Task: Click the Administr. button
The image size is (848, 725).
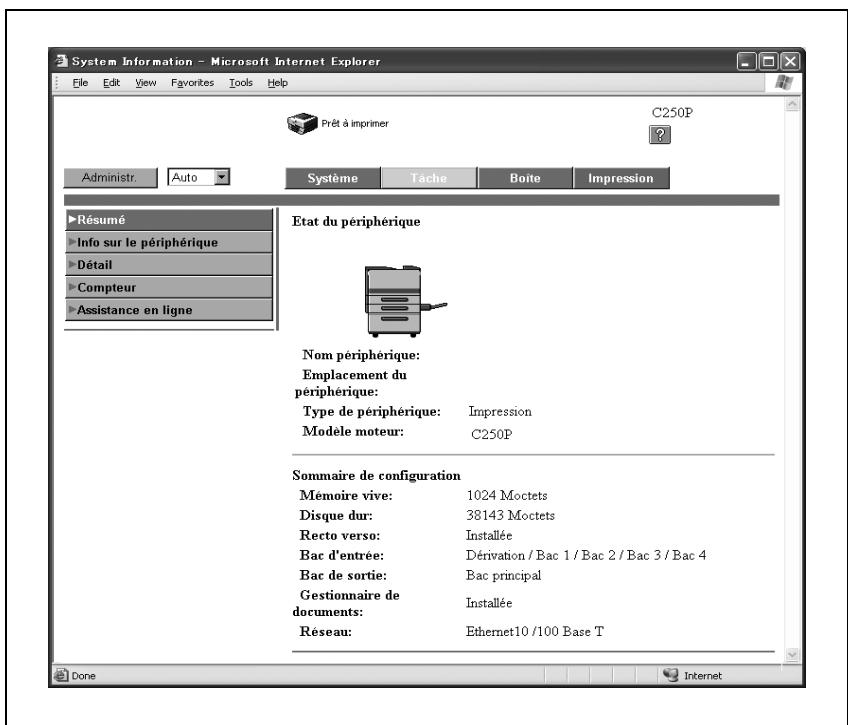Action: click(110, 177)
